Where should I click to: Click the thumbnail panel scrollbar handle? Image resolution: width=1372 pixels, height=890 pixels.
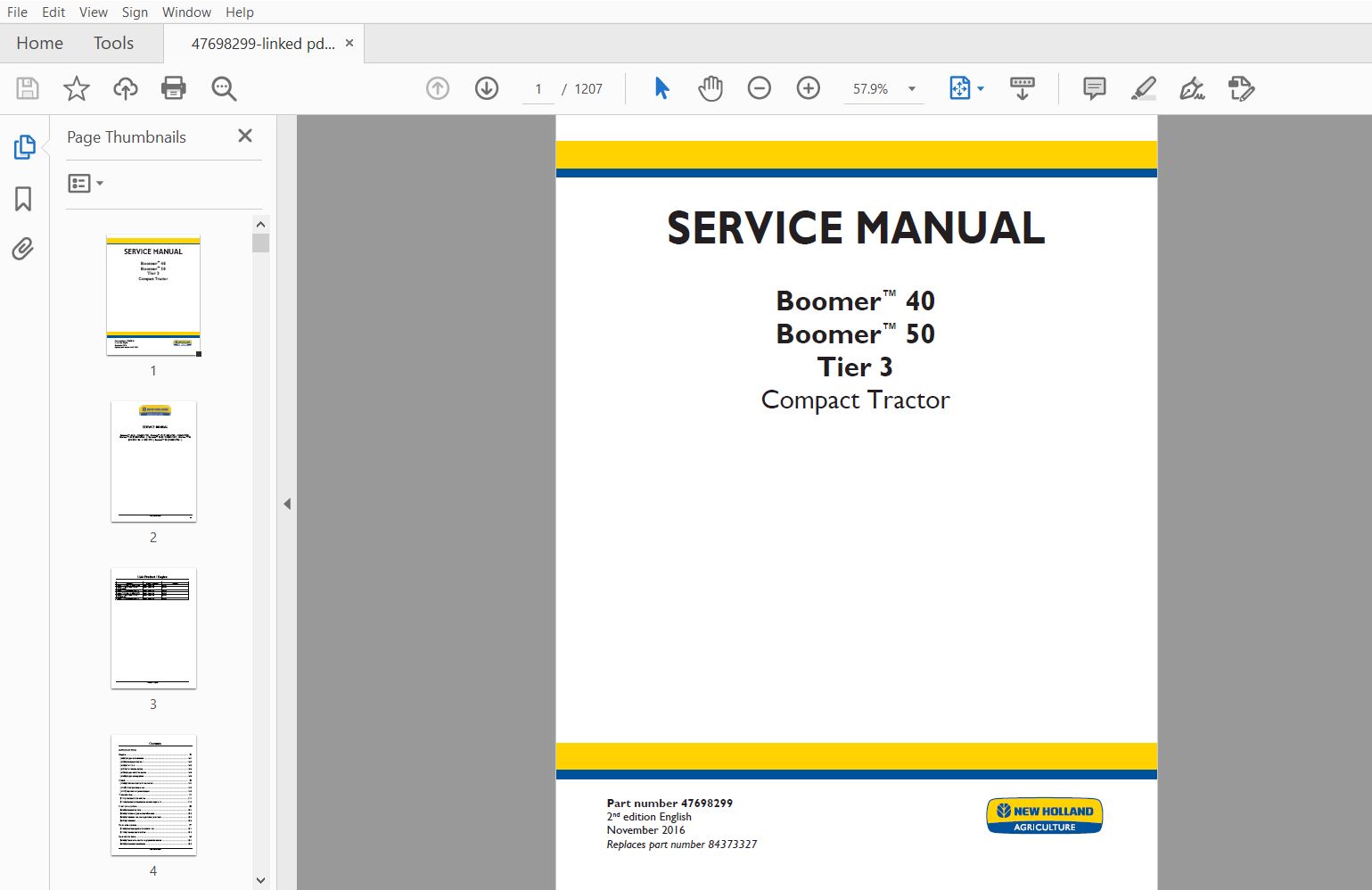pos(260,243)
